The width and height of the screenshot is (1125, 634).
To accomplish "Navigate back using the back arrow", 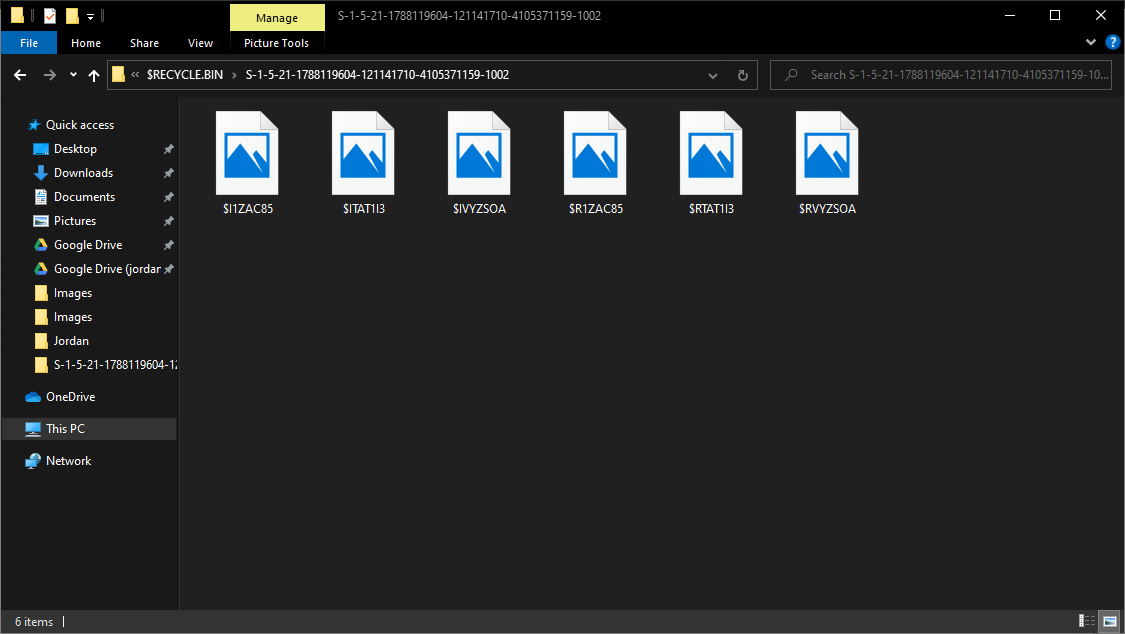I will coord(20,74).
